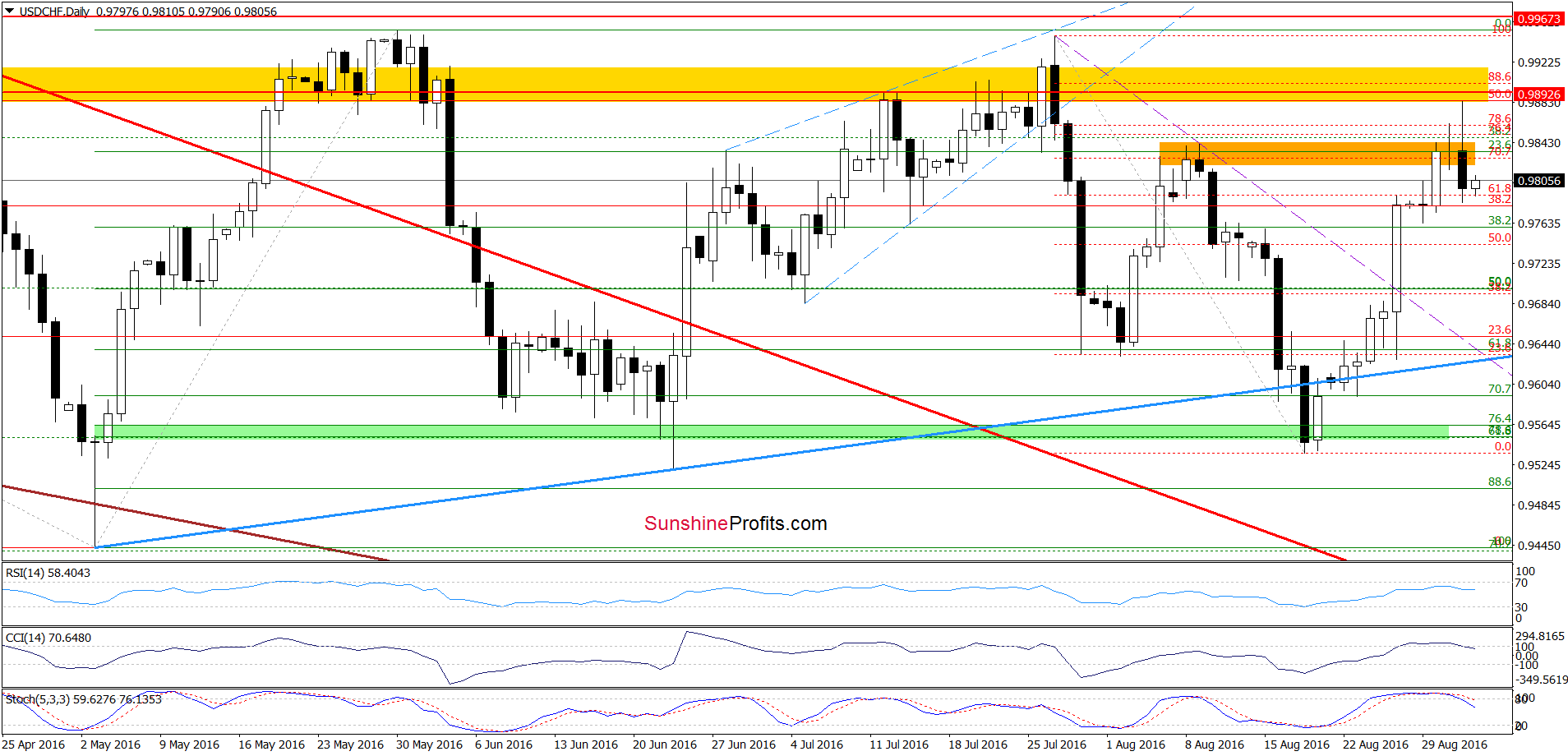Click the 0.96440 price axis value
The image size is (1568, 756).
[1538, 344]
